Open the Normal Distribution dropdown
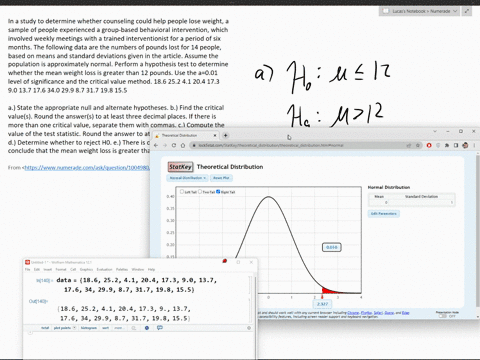Image resolution: width=480 pixels, height=360 pixels. [187, 178]
